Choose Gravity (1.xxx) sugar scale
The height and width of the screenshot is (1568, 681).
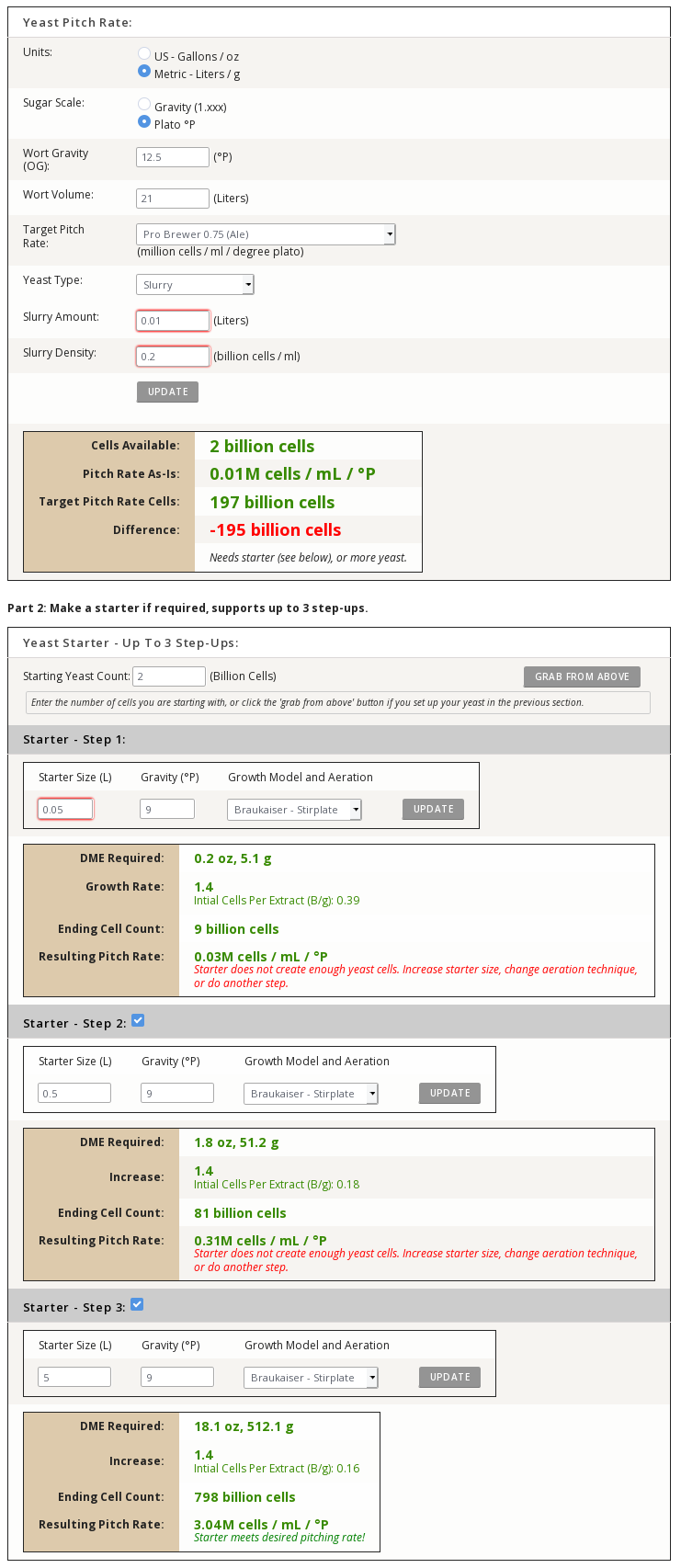pos(144,105)
